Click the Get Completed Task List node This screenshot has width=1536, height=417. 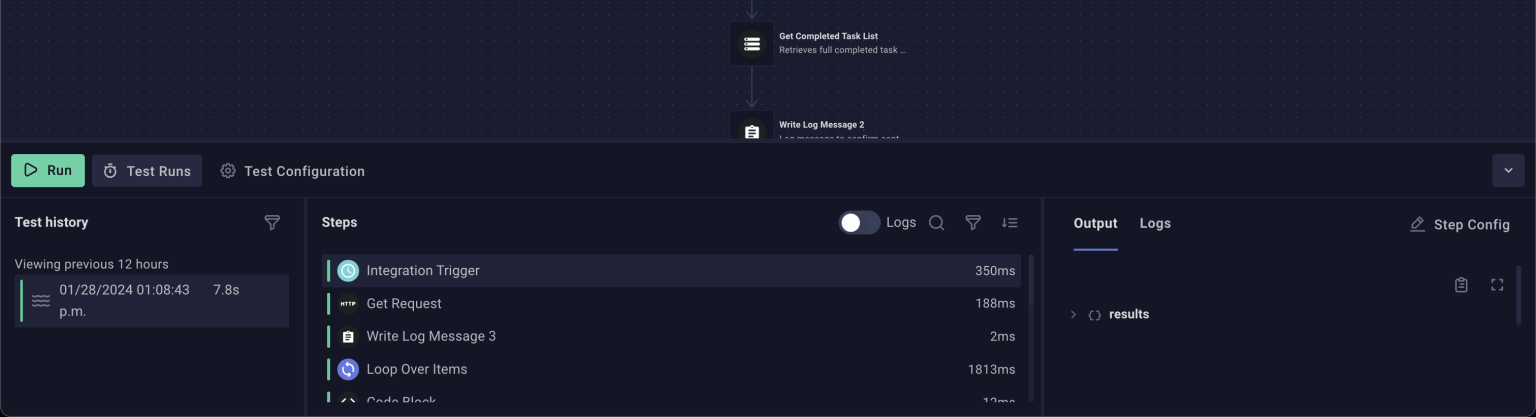(751, 44)
